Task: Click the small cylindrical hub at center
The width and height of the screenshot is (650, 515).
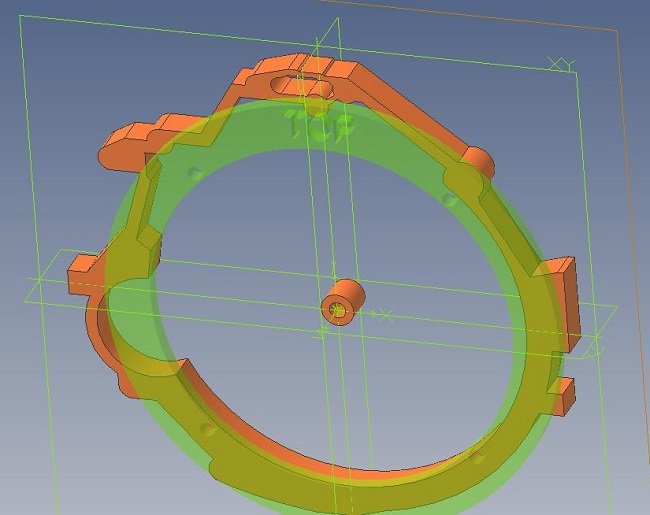Action: [x=342, y=305]
